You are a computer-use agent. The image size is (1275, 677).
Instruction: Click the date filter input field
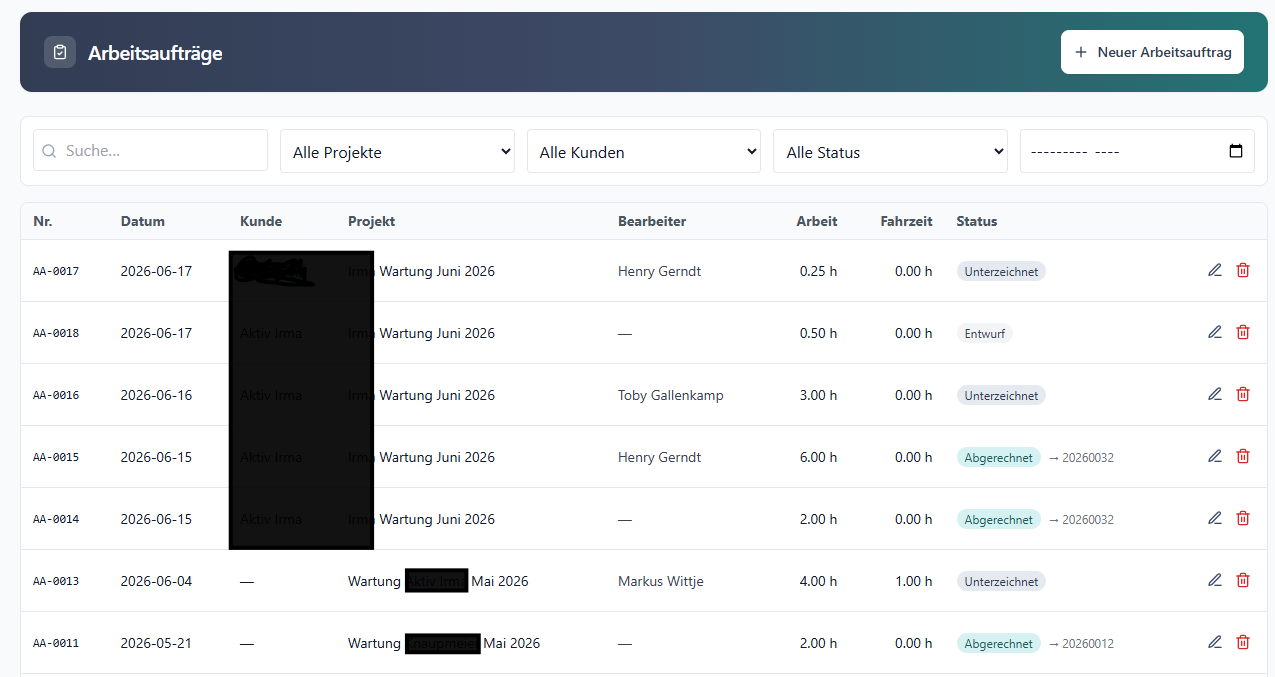pos(1137,151)
